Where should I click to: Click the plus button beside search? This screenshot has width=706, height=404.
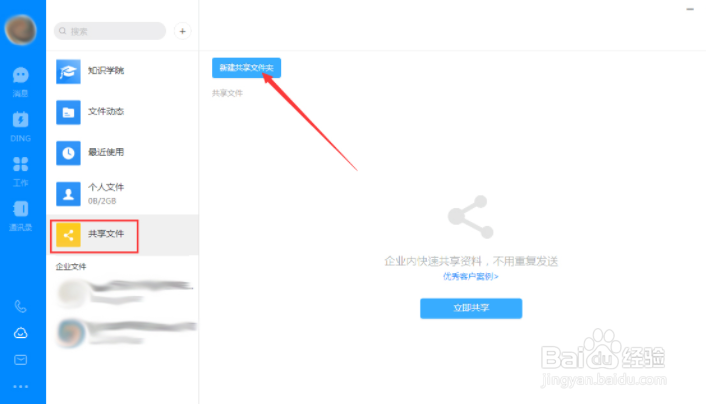[182, 31]
